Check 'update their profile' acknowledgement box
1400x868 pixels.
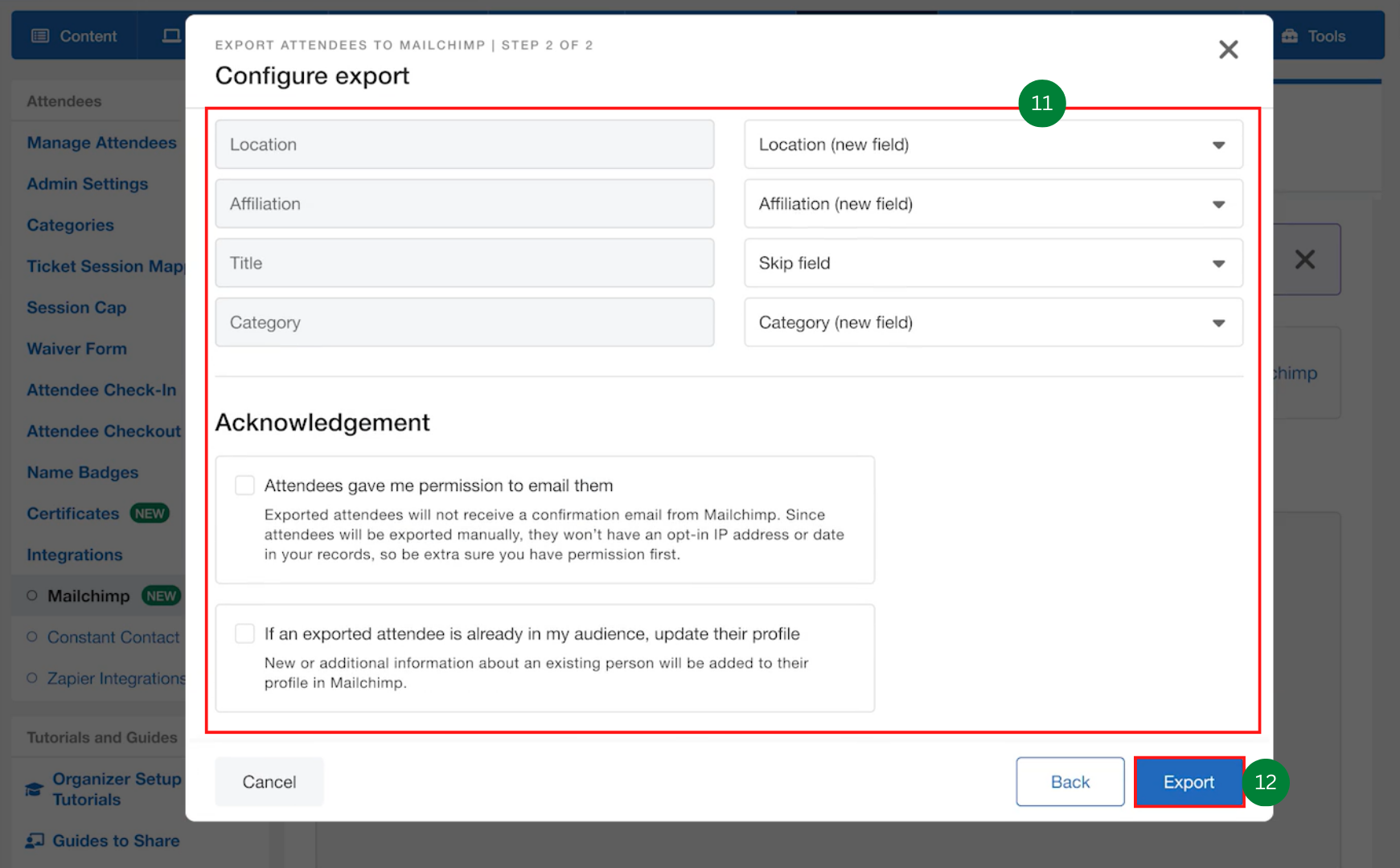point(244,633)
